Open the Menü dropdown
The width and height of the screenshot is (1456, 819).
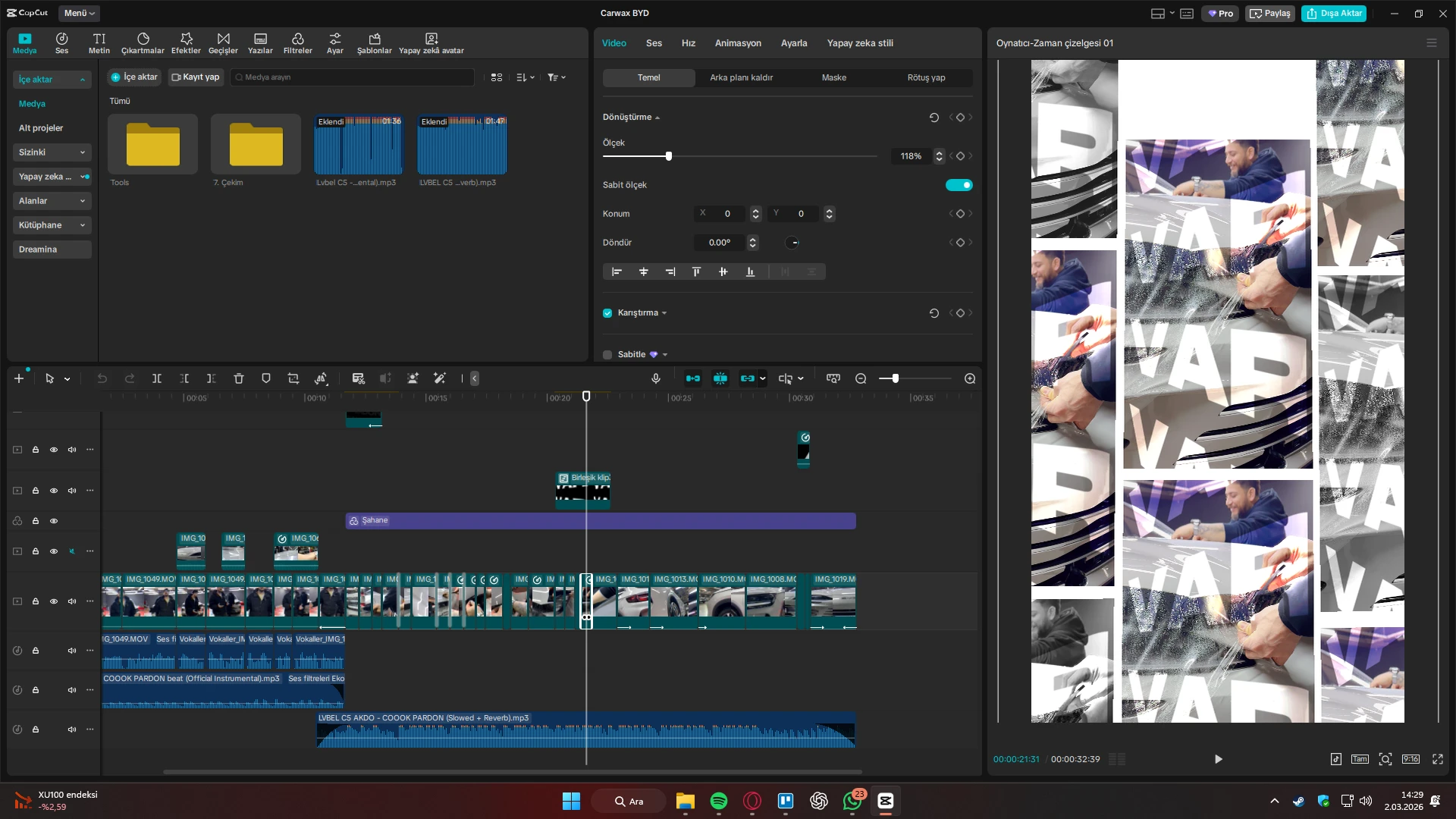click(x=79, y=13)
